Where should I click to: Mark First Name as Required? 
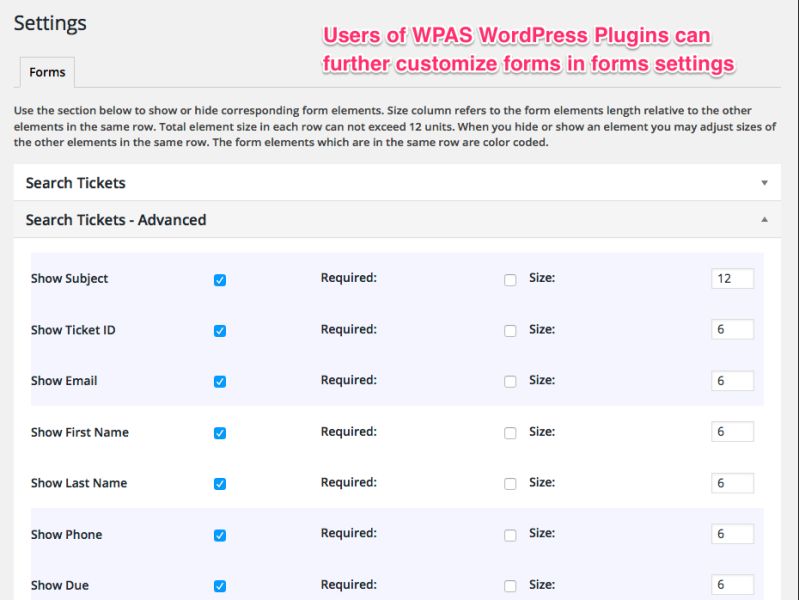pos(510,433)
